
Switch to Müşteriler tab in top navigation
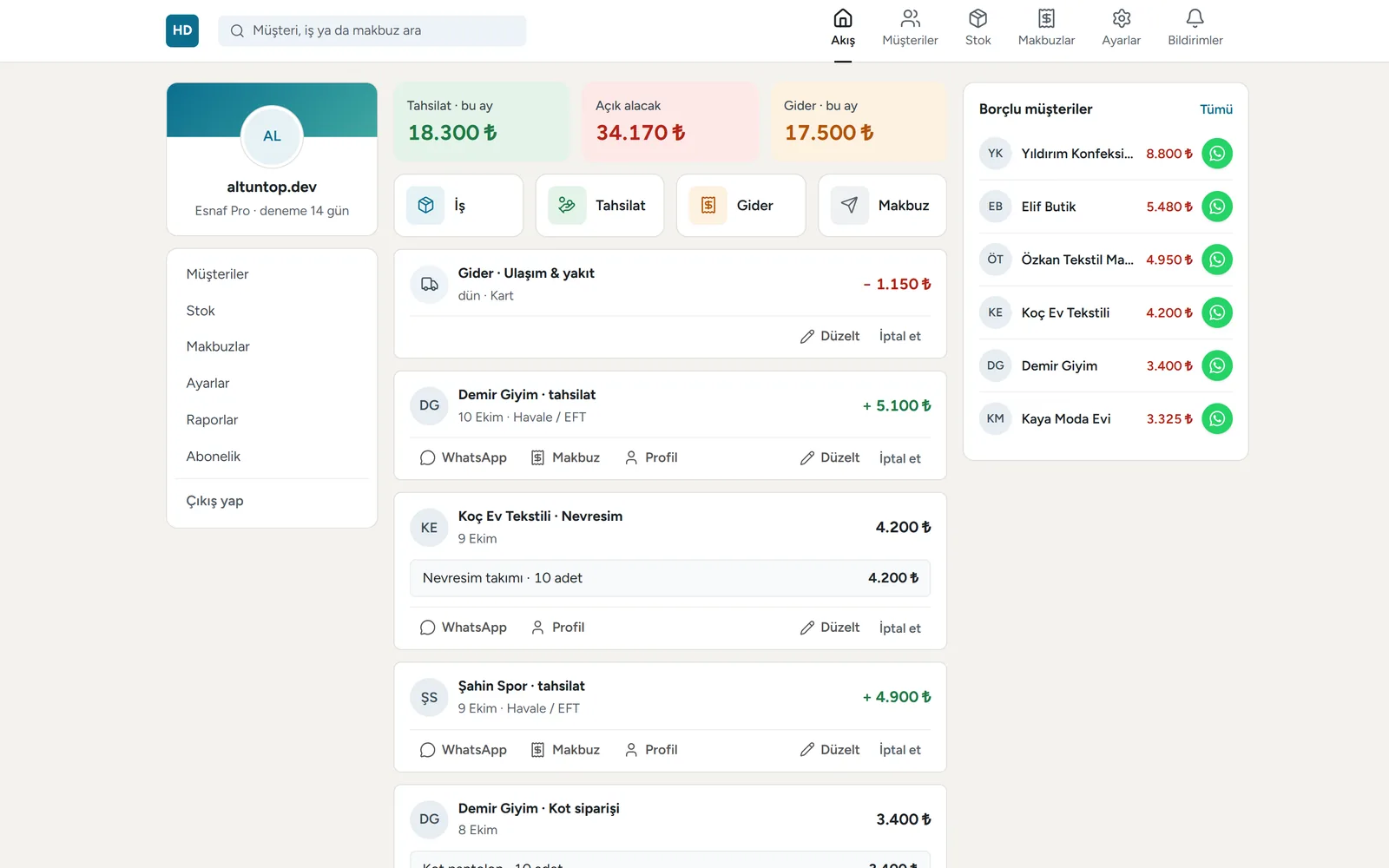pos(910,30)
